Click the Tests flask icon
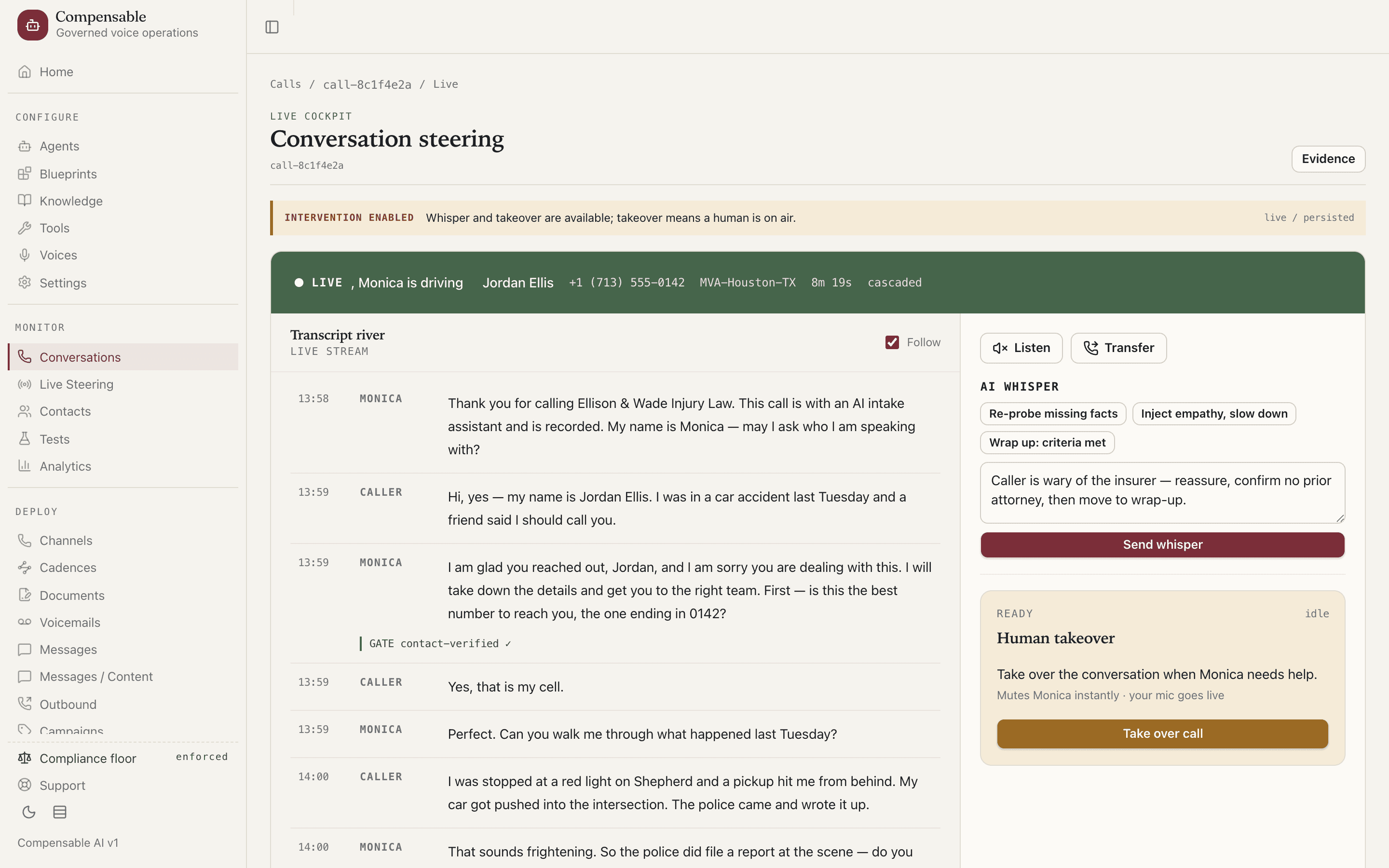 24,439
